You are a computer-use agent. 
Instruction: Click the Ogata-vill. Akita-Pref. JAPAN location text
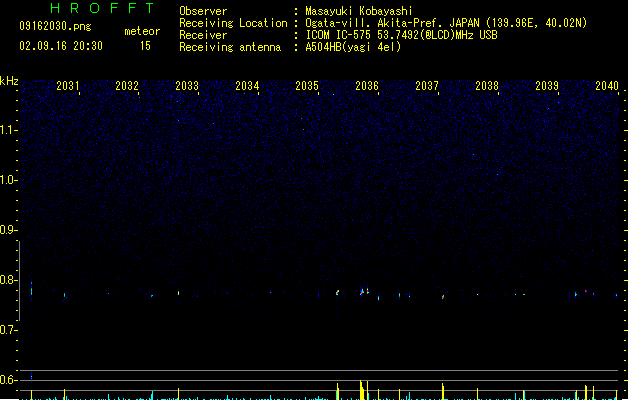446,23
